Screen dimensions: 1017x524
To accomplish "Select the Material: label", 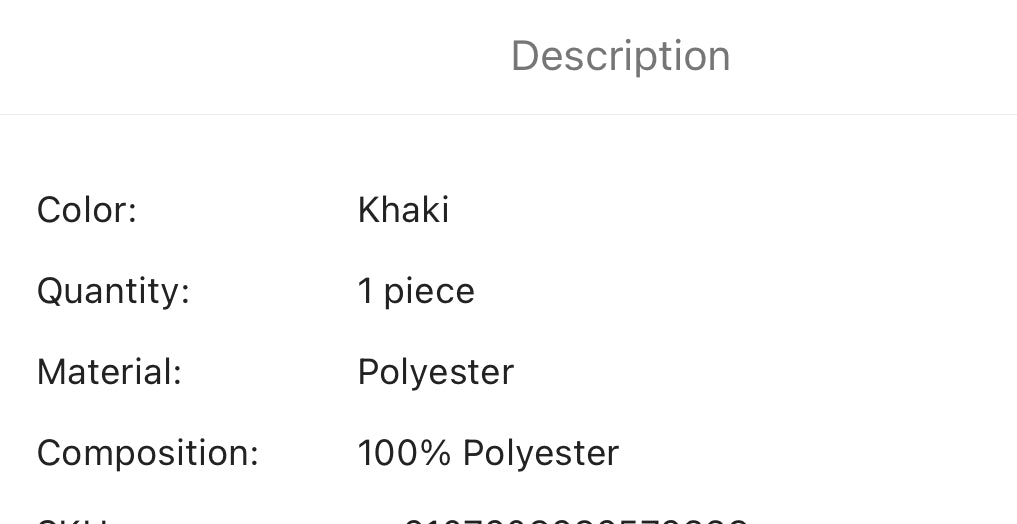I will coord(110,372).
